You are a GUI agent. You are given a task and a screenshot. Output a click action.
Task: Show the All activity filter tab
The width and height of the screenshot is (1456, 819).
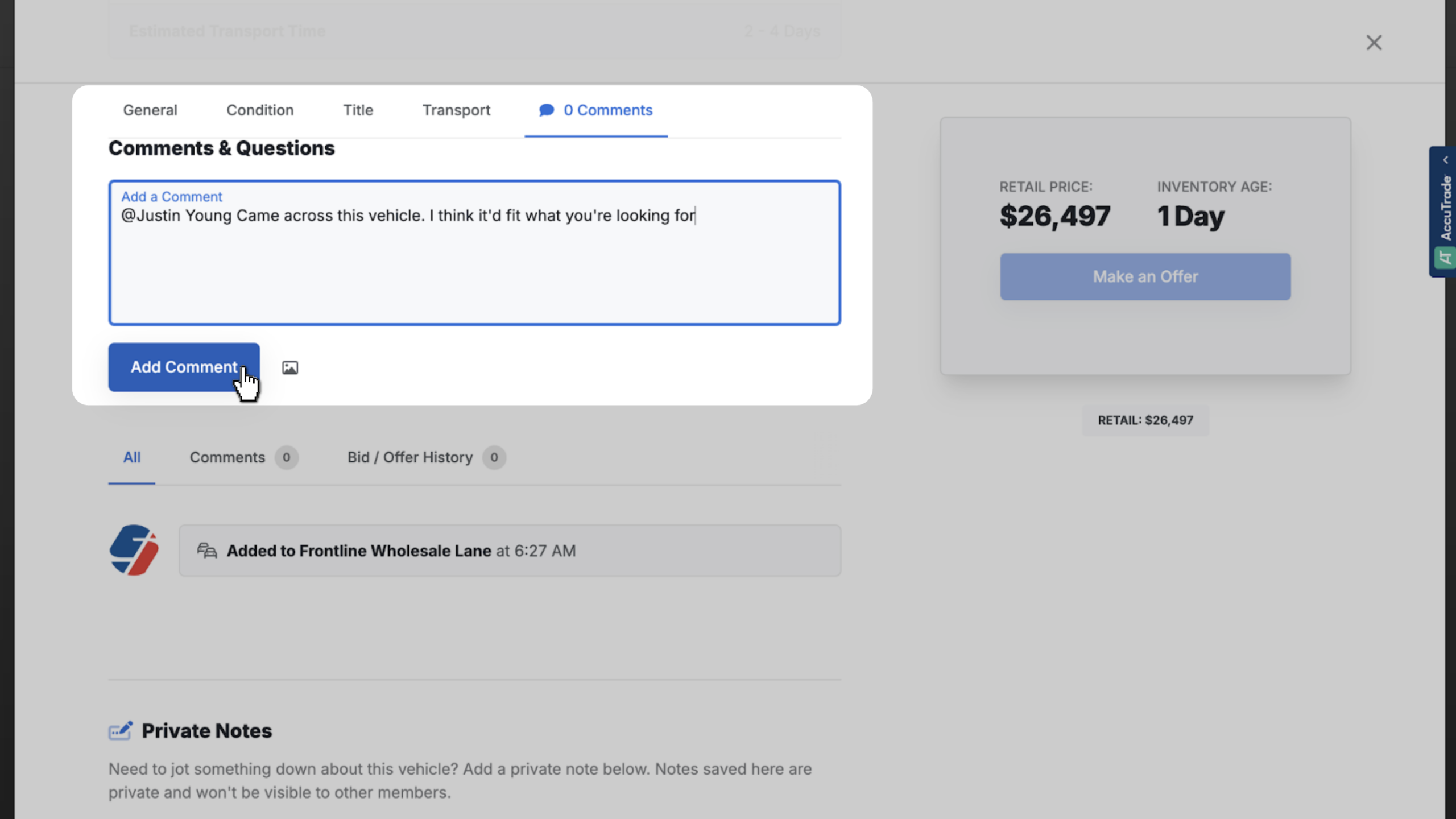[132, 457]
